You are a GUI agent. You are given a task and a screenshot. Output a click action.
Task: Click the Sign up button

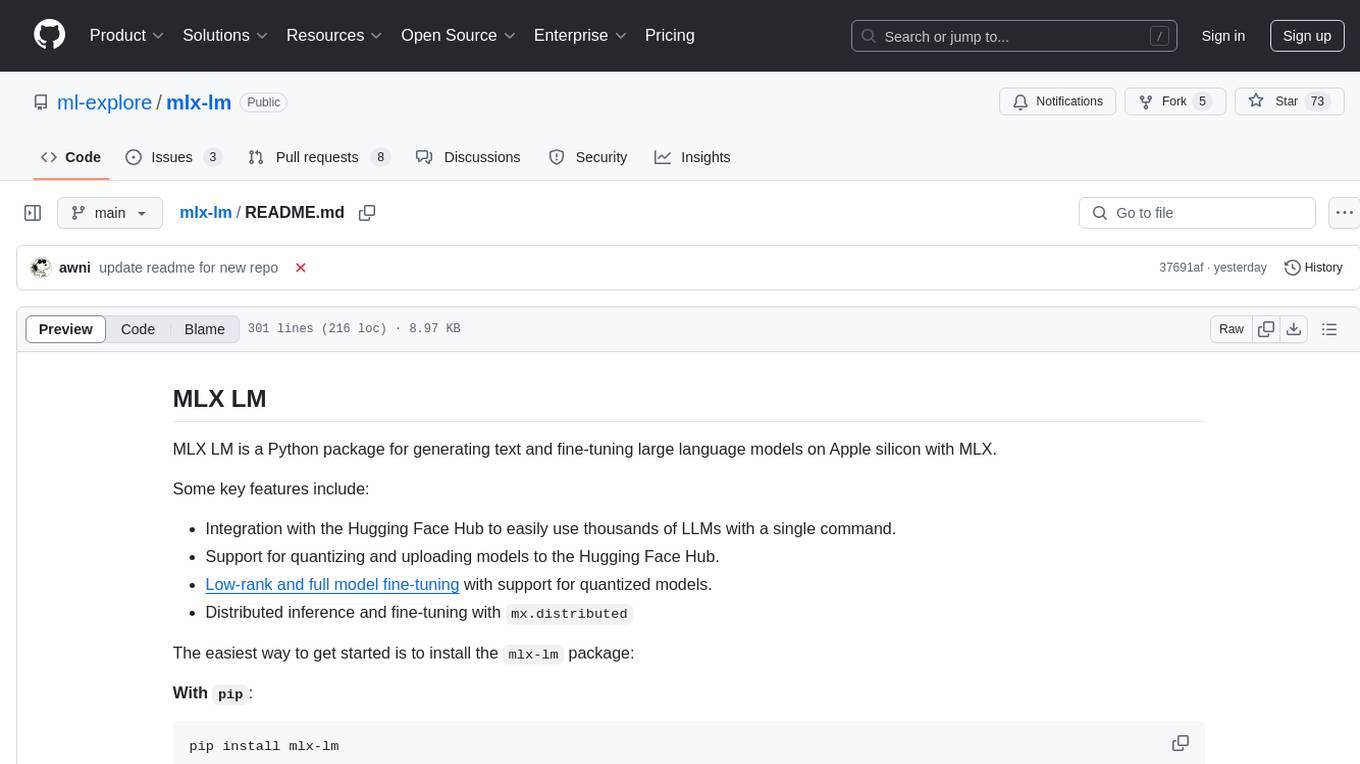click(x=1307, y=36)
